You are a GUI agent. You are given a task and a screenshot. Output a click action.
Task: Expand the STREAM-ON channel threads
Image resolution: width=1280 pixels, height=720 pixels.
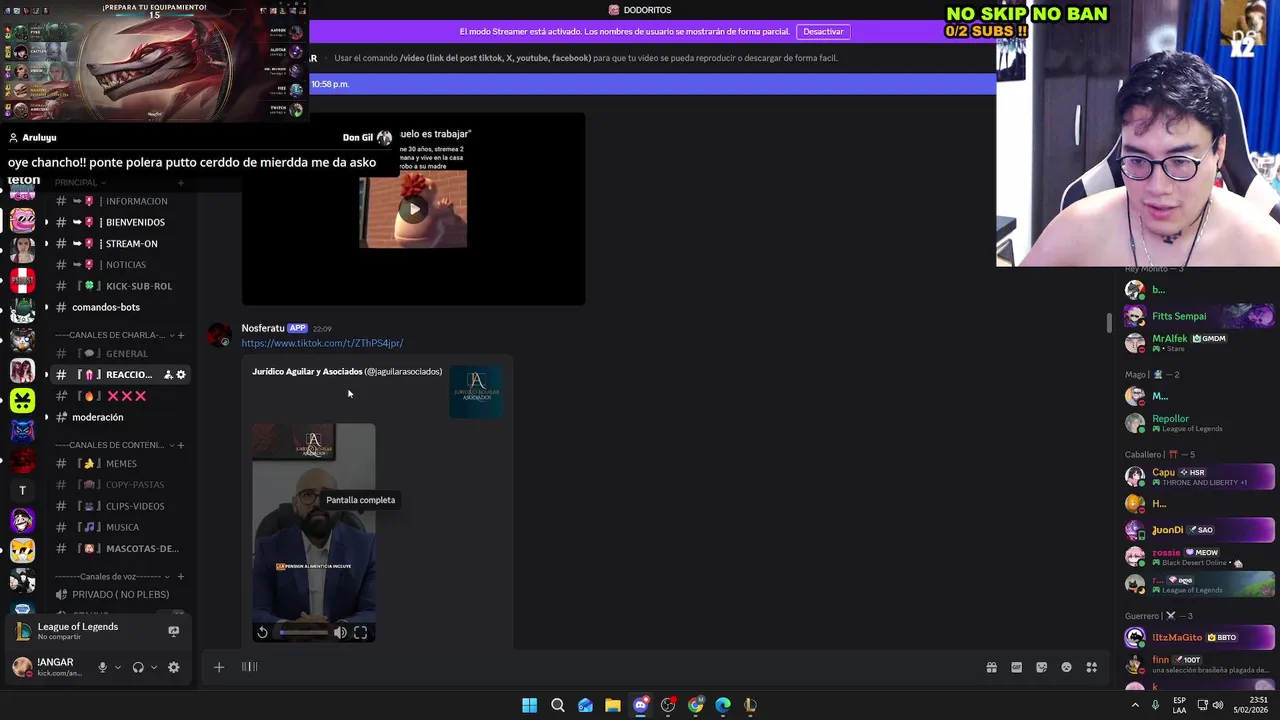(x=45, y=244)
